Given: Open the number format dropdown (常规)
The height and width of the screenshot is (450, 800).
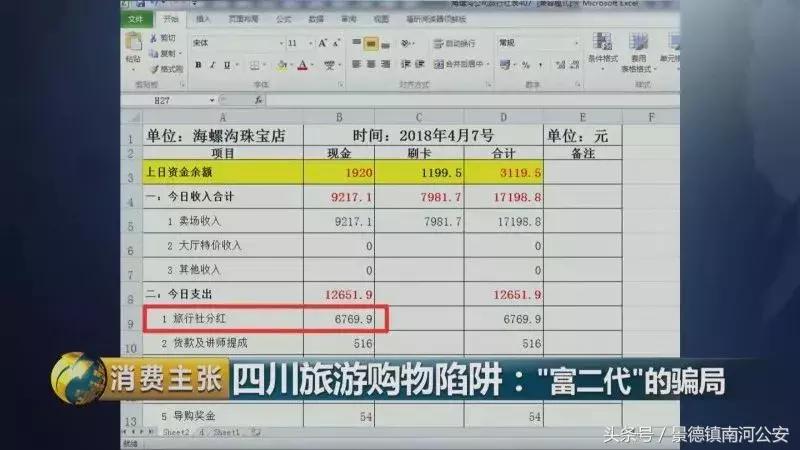Looking at the screenshot, I should coord(577,43).
